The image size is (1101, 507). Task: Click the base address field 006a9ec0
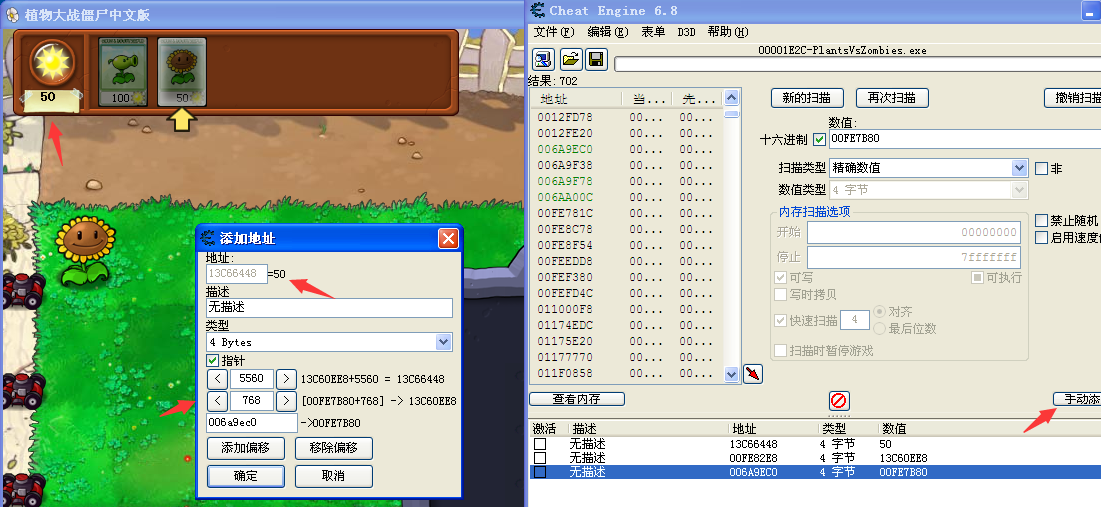(x=252, y=423)
